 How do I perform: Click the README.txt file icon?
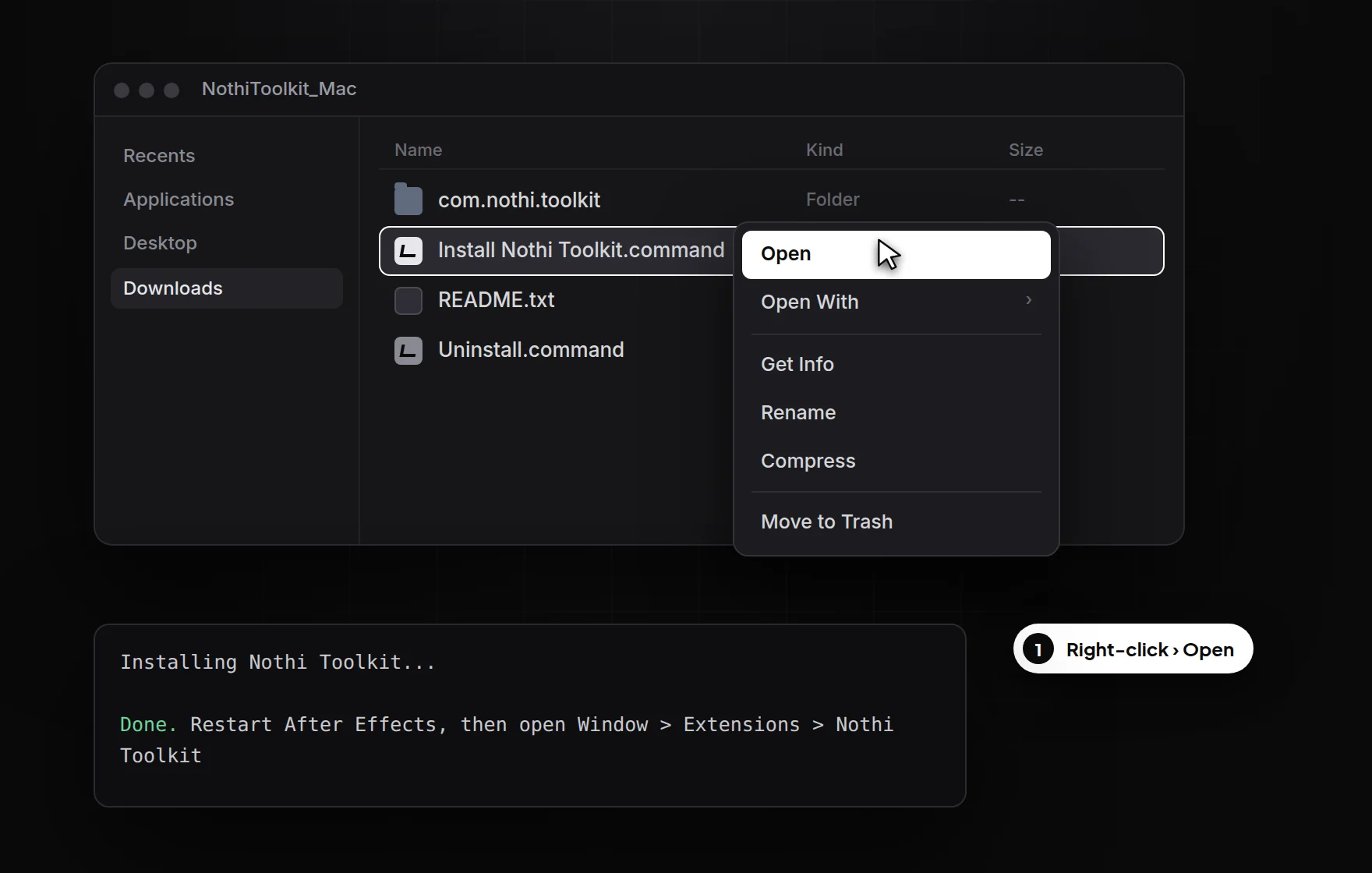click(x=408, y=301)
